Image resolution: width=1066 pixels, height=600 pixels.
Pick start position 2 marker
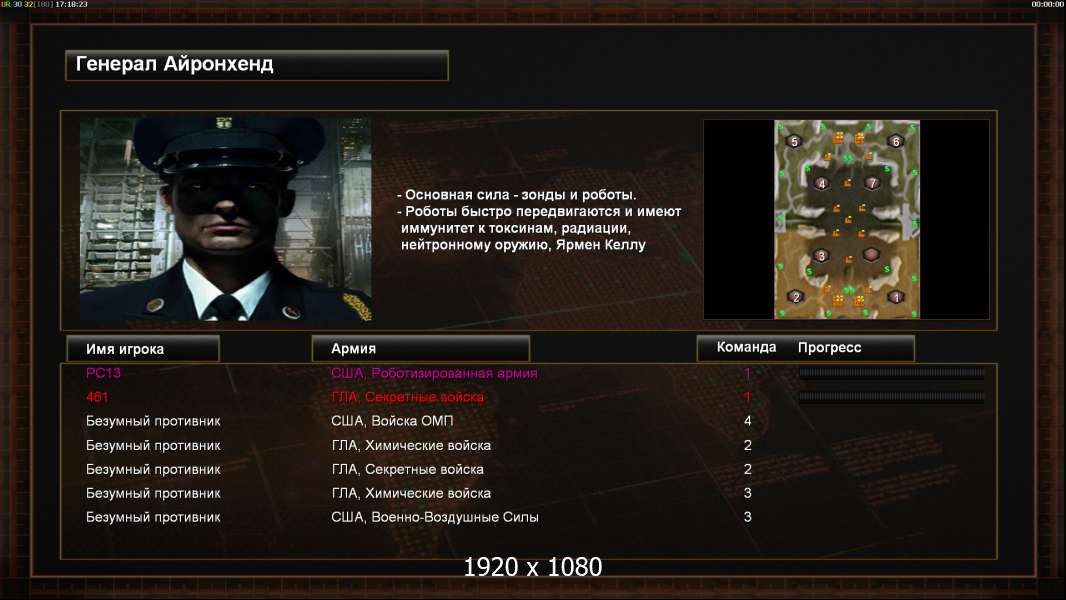pyautogui.click(x=796, y=297)
